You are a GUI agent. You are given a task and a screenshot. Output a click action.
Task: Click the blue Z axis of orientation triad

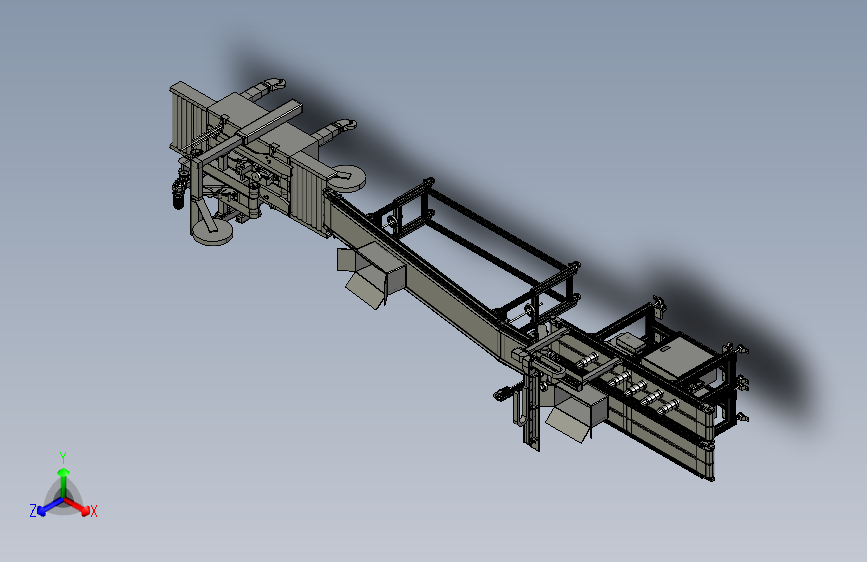[50, 507]
